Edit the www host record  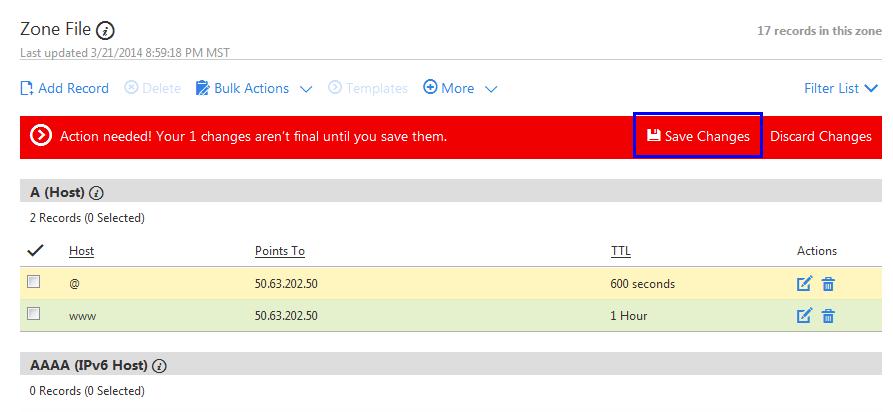804,316
